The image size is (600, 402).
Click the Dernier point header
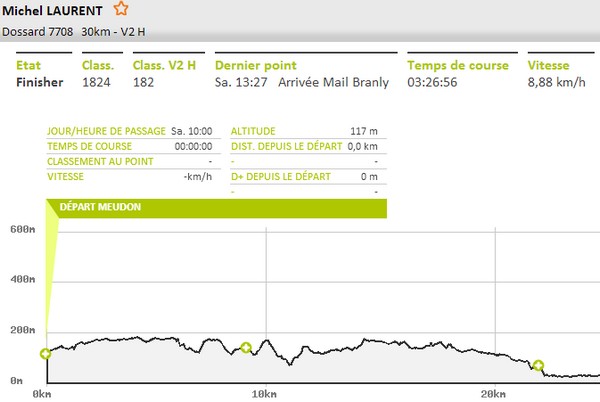pyautogui.click(x=255, y=66)
